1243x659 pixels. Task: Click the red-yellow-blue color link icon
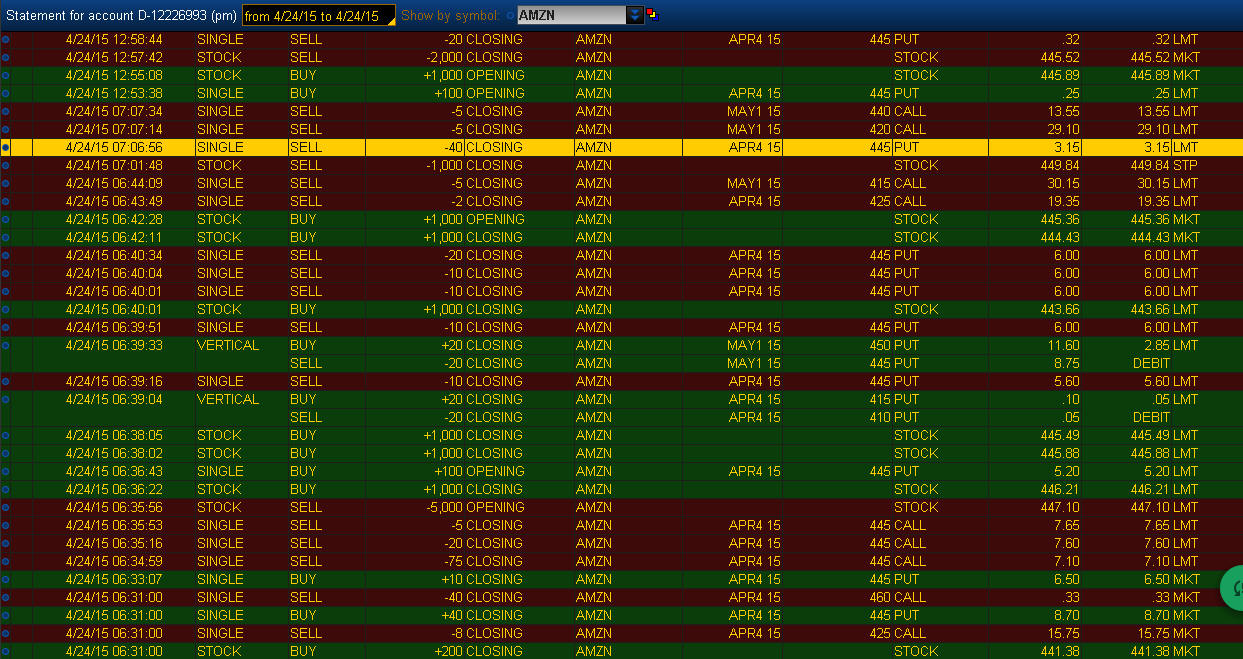[x=652, y=15]
